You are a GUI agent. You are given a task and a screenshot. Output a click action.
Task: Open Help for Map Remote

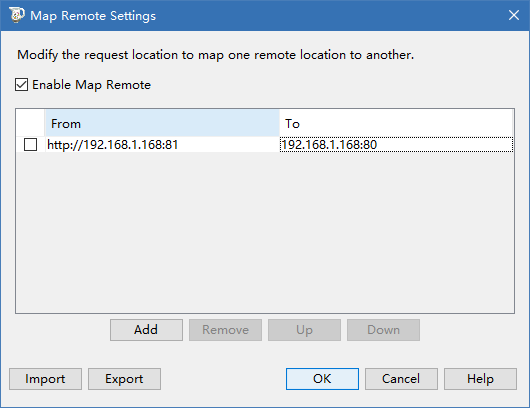(x=480, y=379)
